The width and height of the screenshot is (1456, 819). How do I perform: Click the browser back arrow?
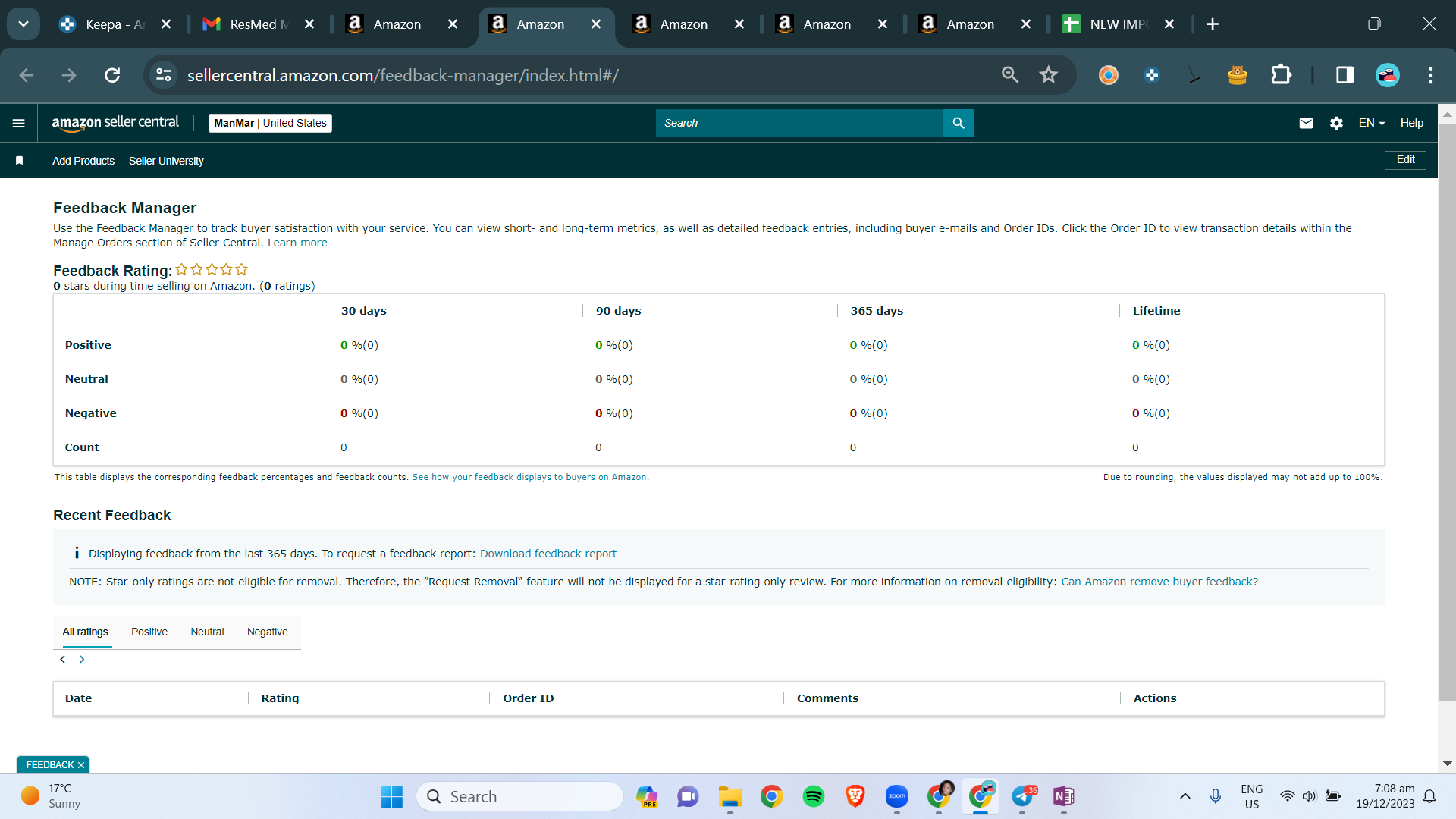click(27, 75)
